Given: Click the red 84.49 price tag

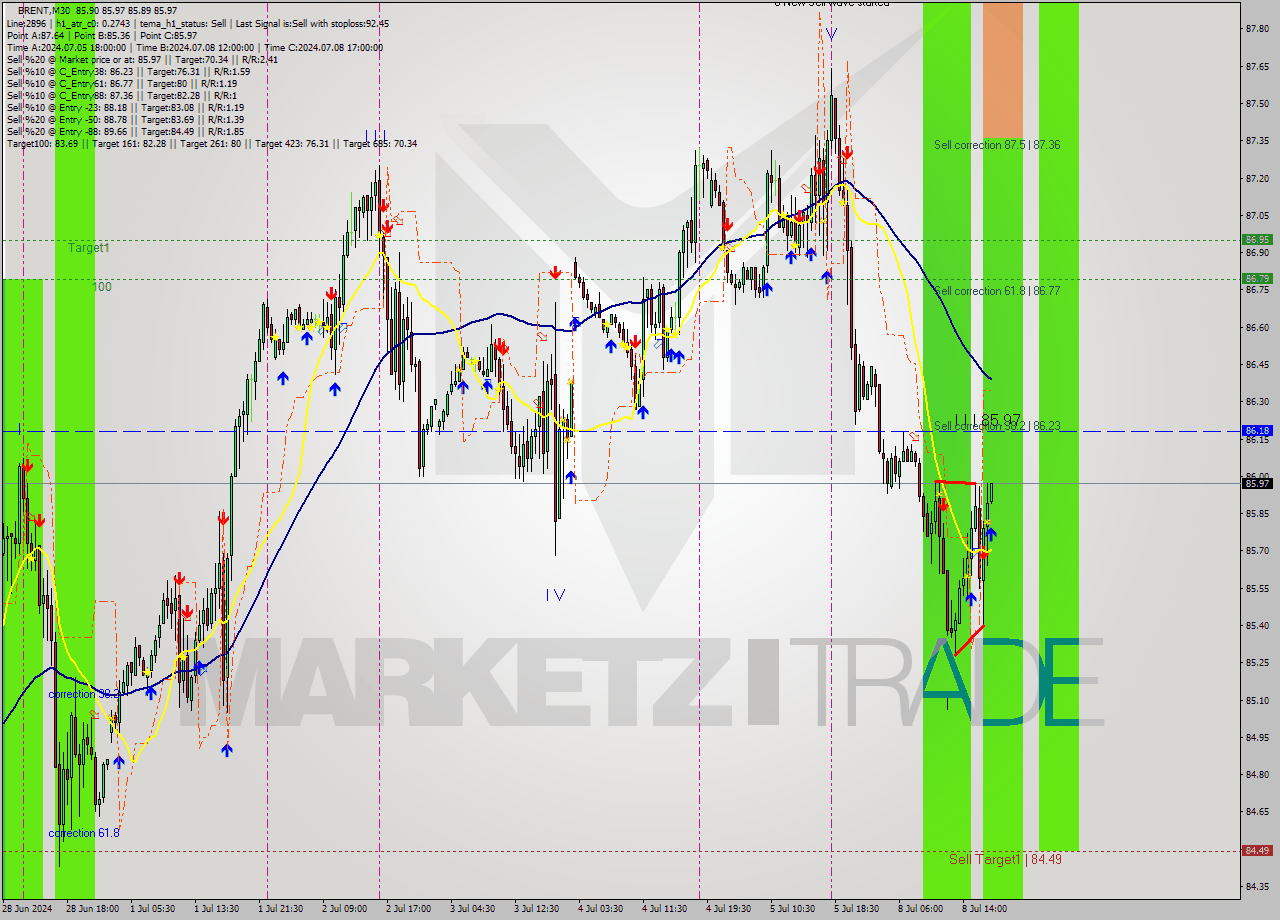Looking at the screenshot, I should pyautogui.click(x=1257, y=851).
